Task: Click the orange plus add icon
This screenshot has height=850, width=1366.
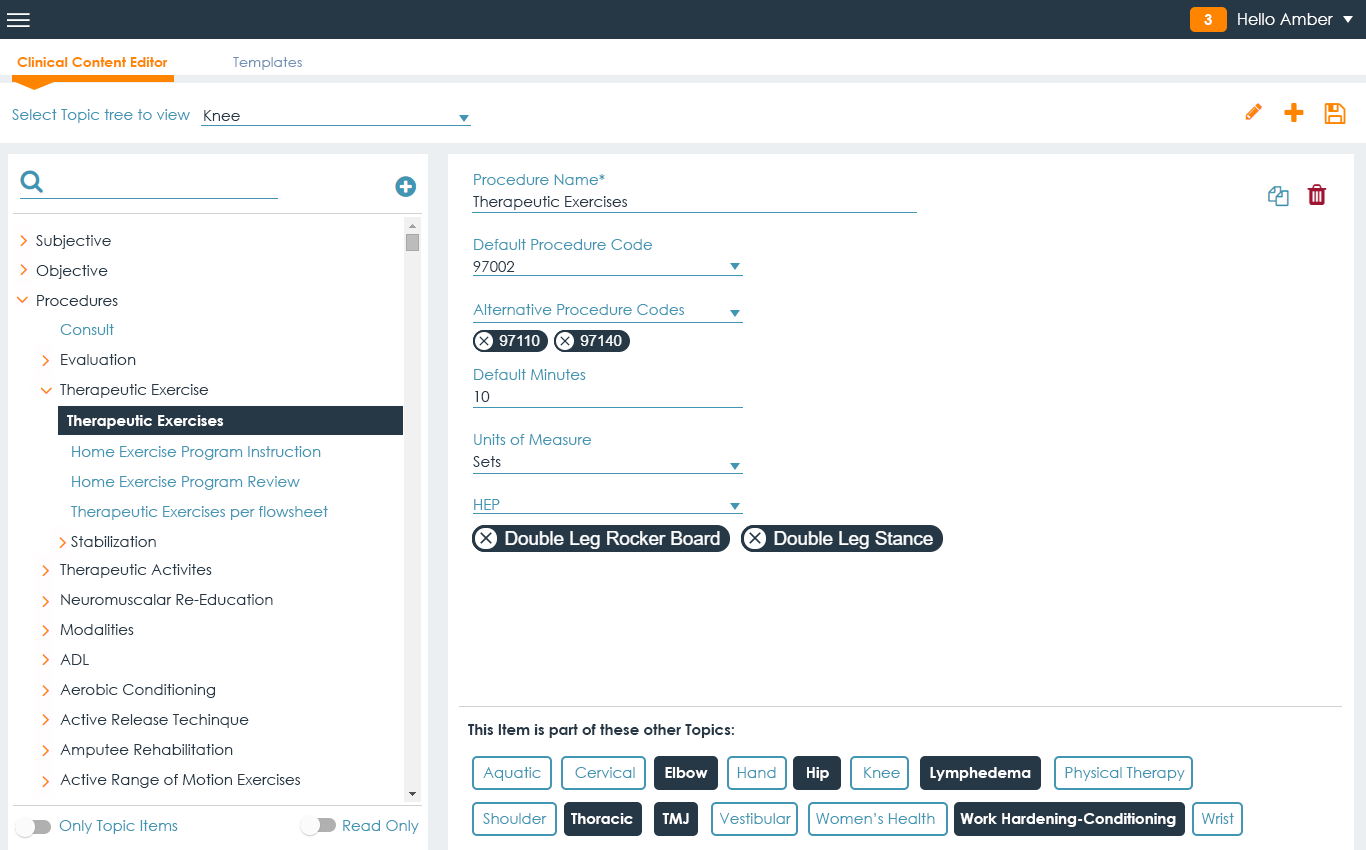Action: [1294, 112]
